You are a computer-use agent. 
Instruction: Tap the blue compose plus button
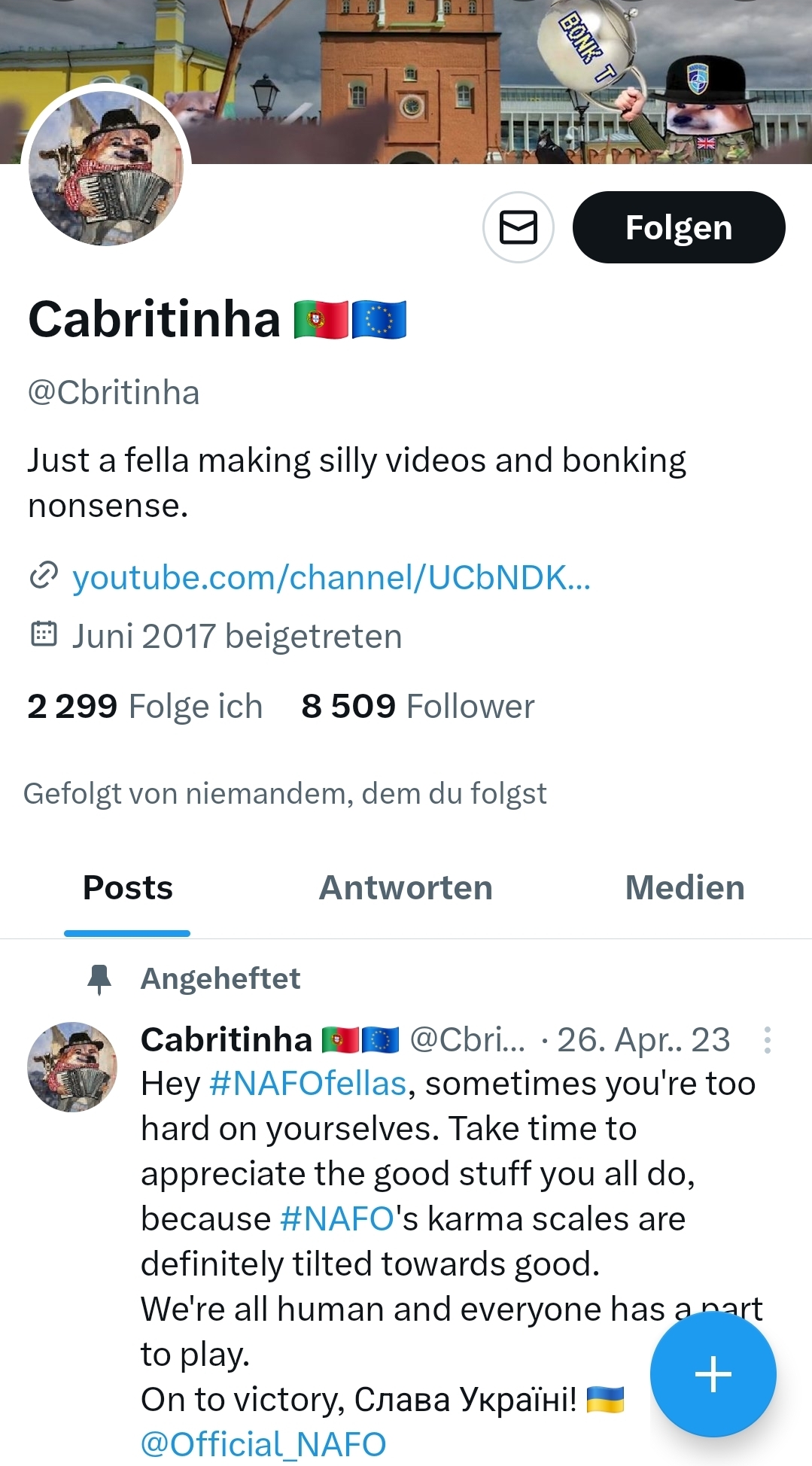(713, 1374)
